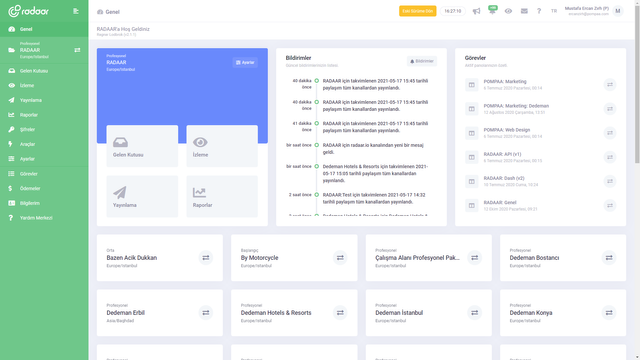Open the Raporlar tile
Image resolution: width=640 pixels, height=360 pixels.
(222, 196)
